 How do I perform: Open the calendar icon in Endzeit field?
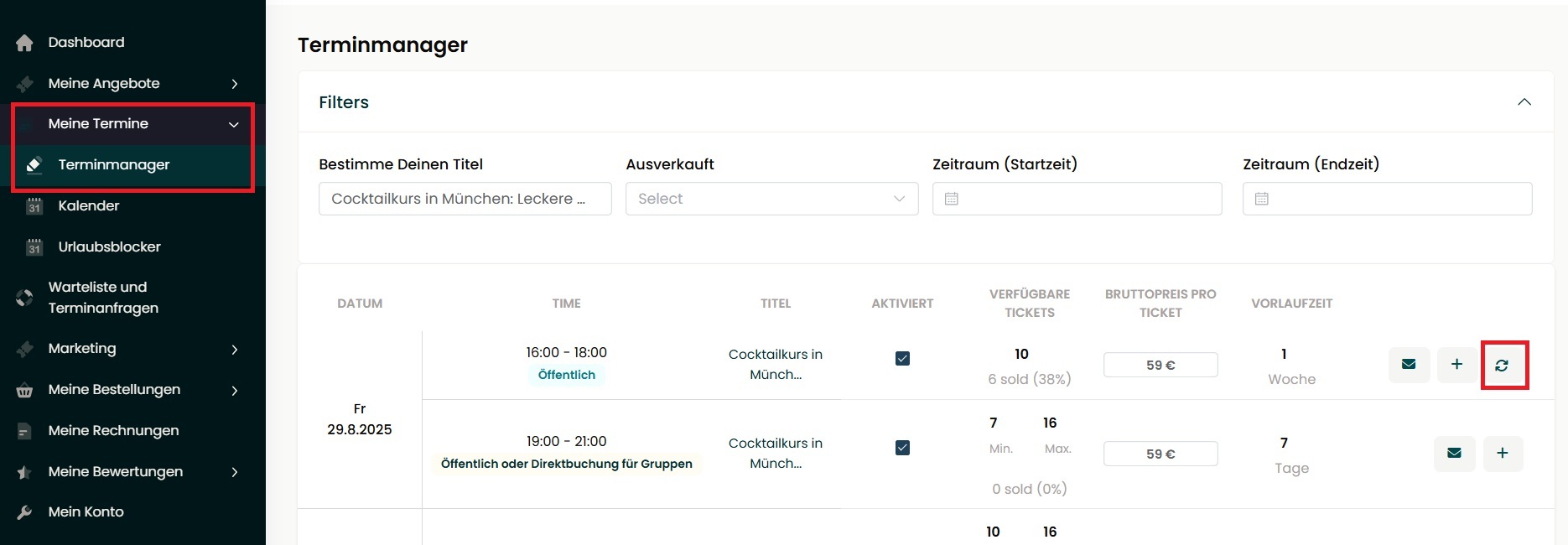pos(1262,199)
